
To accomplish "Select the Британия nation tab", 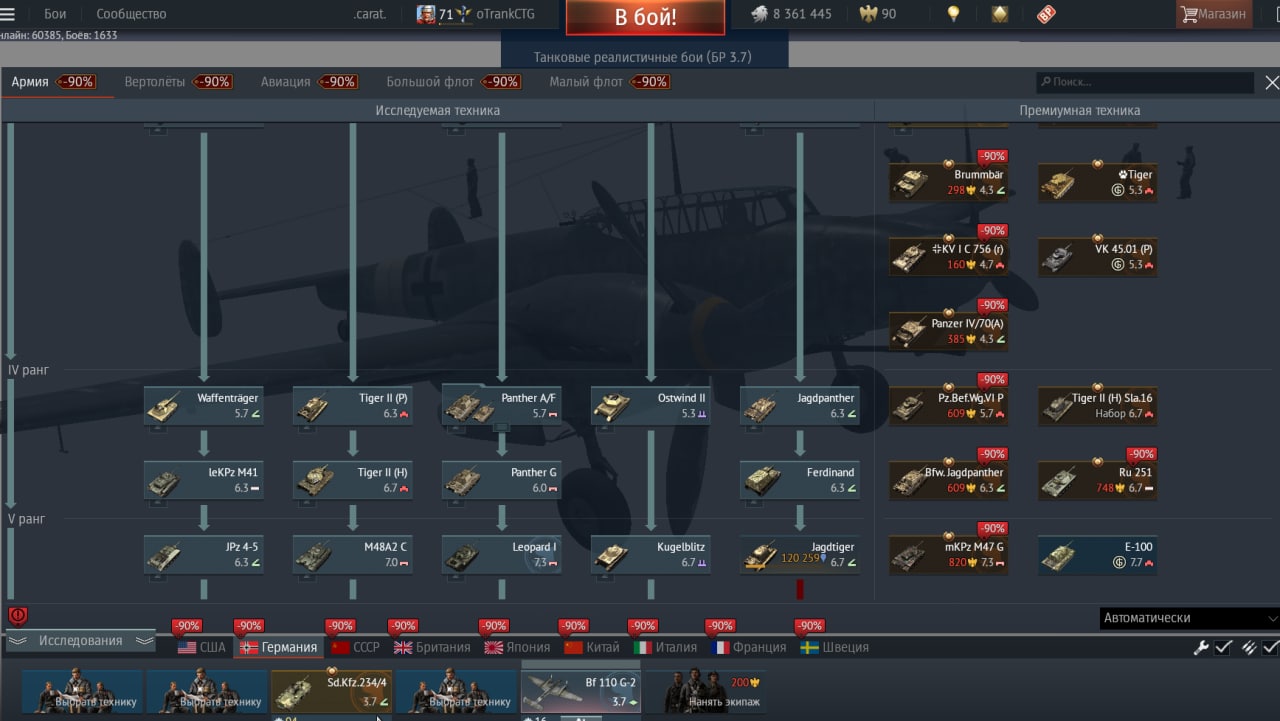I will click(432, 647).
